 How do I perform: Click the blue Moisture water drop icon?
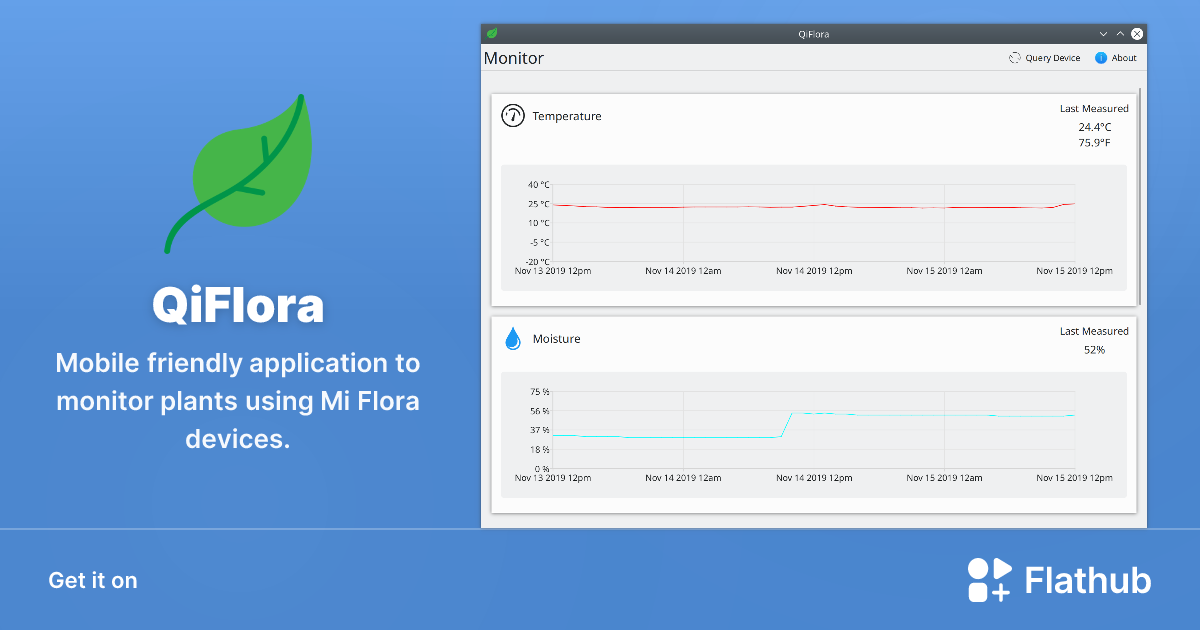[x=512, y=339]
